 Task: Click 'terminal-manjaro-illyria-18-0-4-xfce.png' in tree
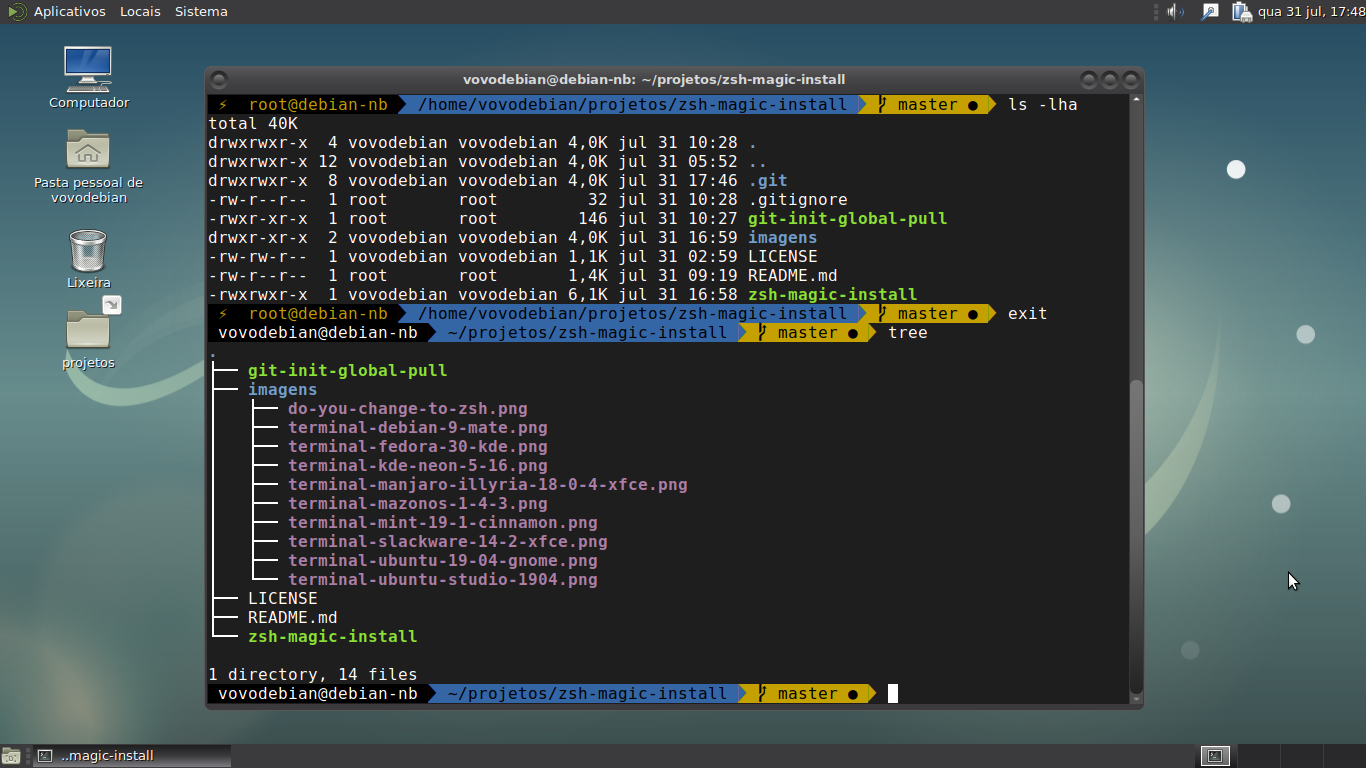(488, 484)
